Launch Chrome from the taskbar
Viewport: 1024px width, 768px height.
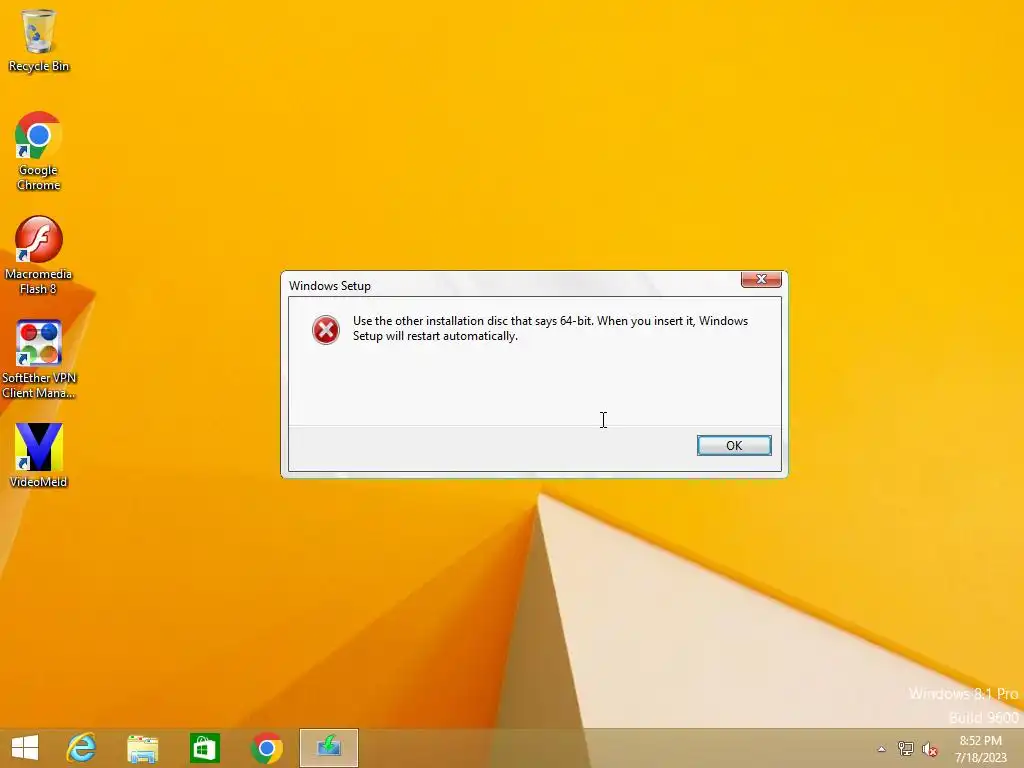pos(266,748)
